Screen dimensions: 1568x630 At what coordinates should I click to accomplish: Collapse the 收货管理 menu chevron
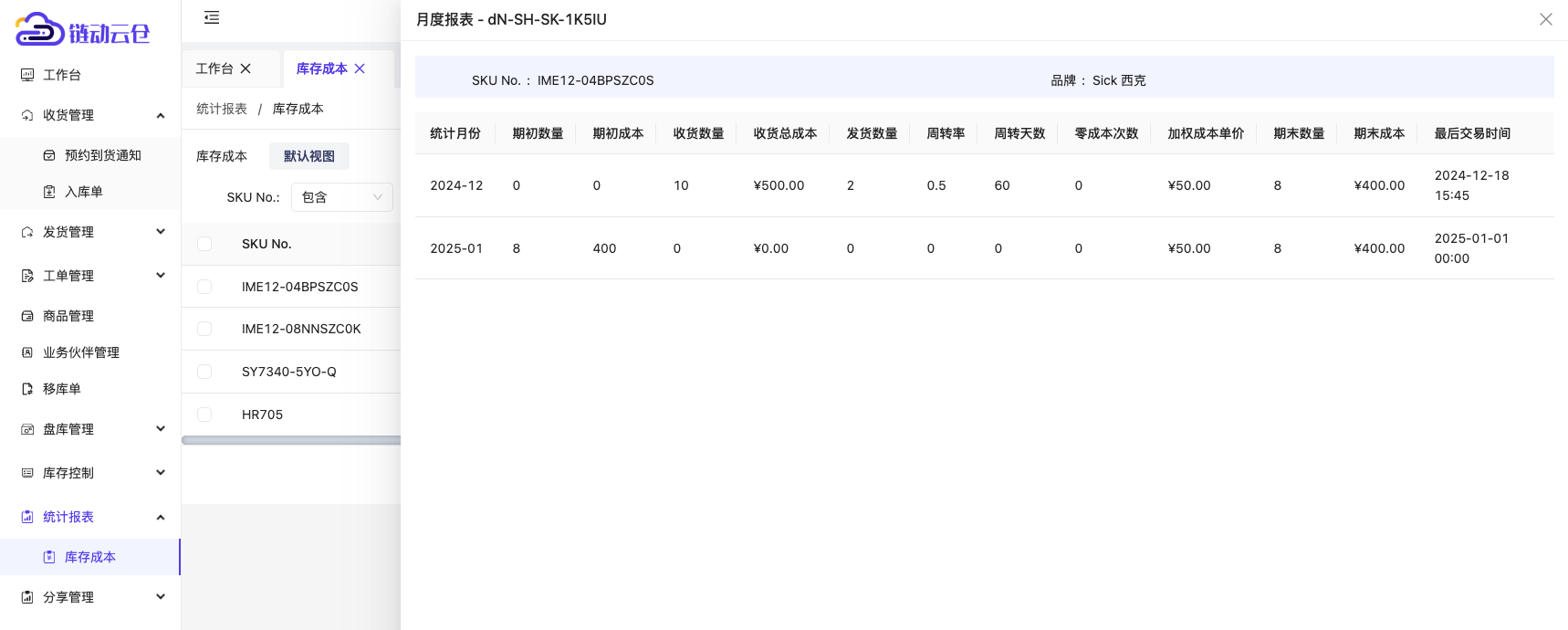pos(161,115)
